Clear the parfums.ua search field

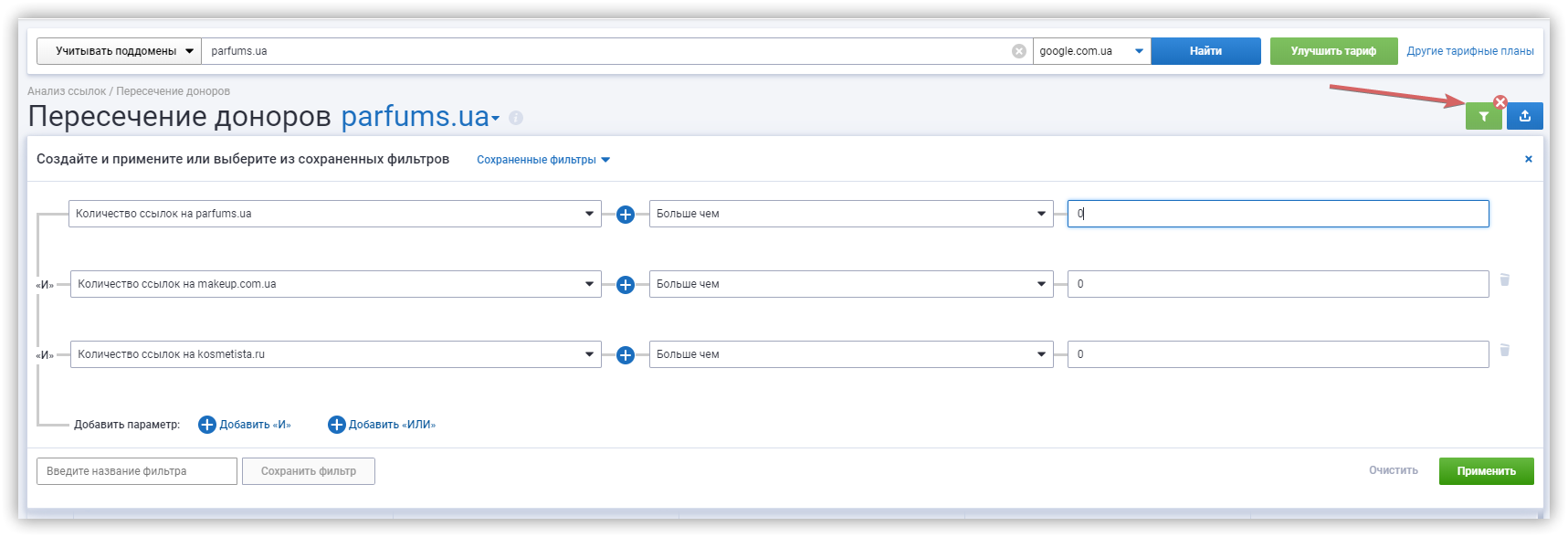[x=1019, y=51]
